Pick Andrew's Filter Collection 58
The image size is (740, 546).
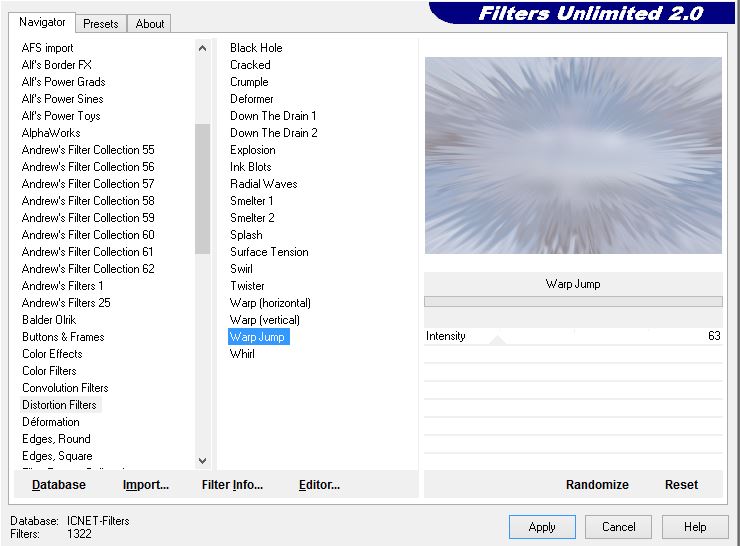88,201
